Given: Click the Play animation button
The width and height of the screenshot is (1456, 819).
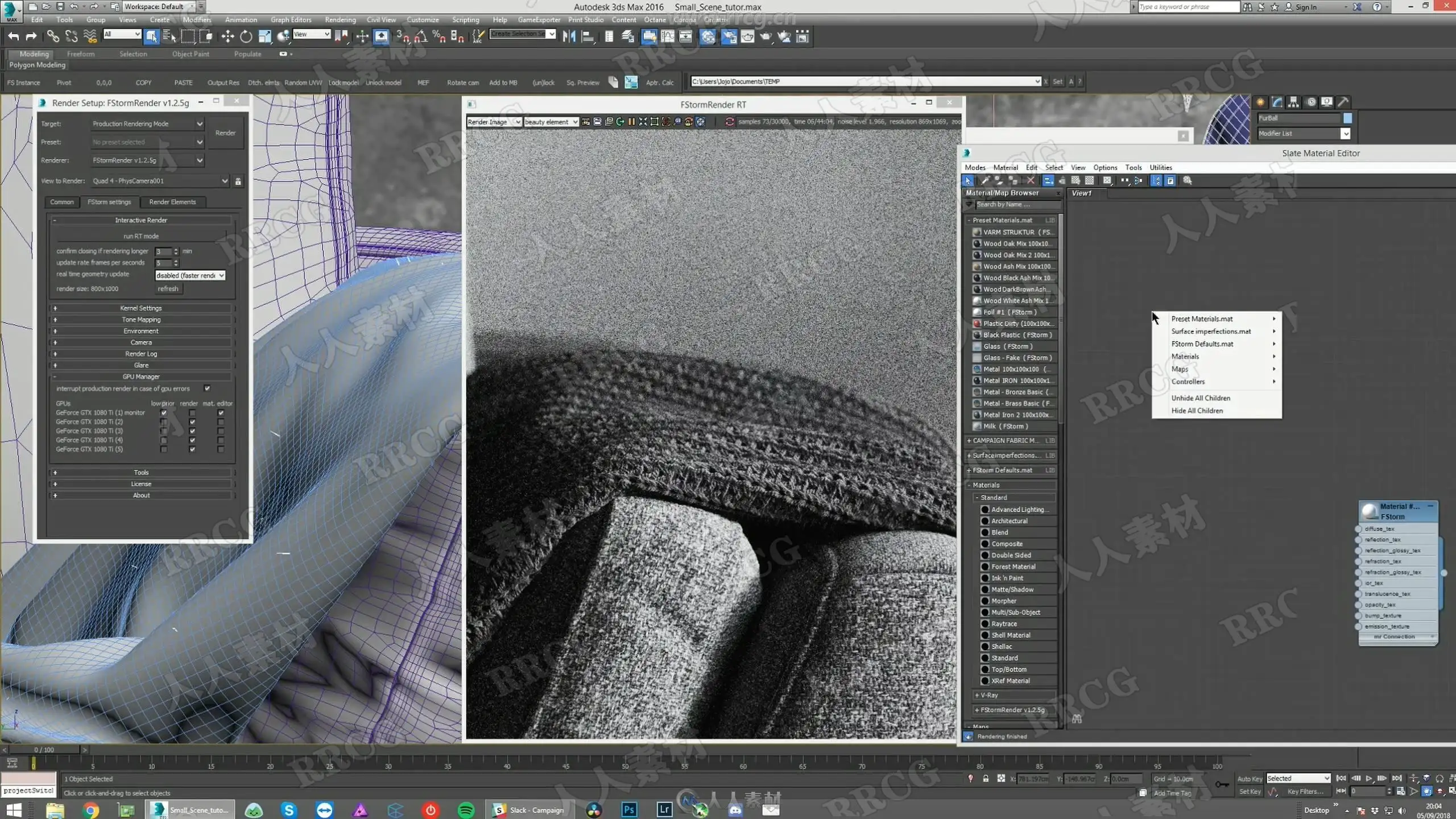Looking at the screenshot, I should click(x=1369, y=778).
